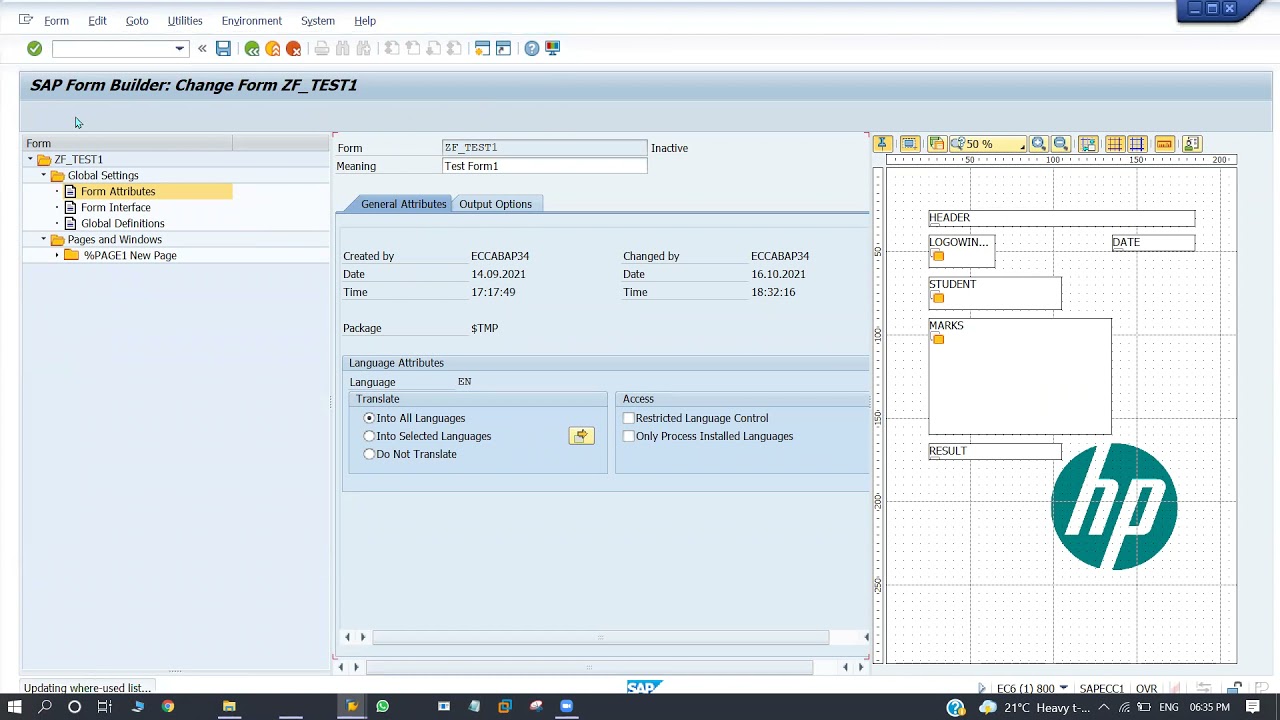Click the green Enter checkmark icon
Screen dimensions: 1280x720
34,48
